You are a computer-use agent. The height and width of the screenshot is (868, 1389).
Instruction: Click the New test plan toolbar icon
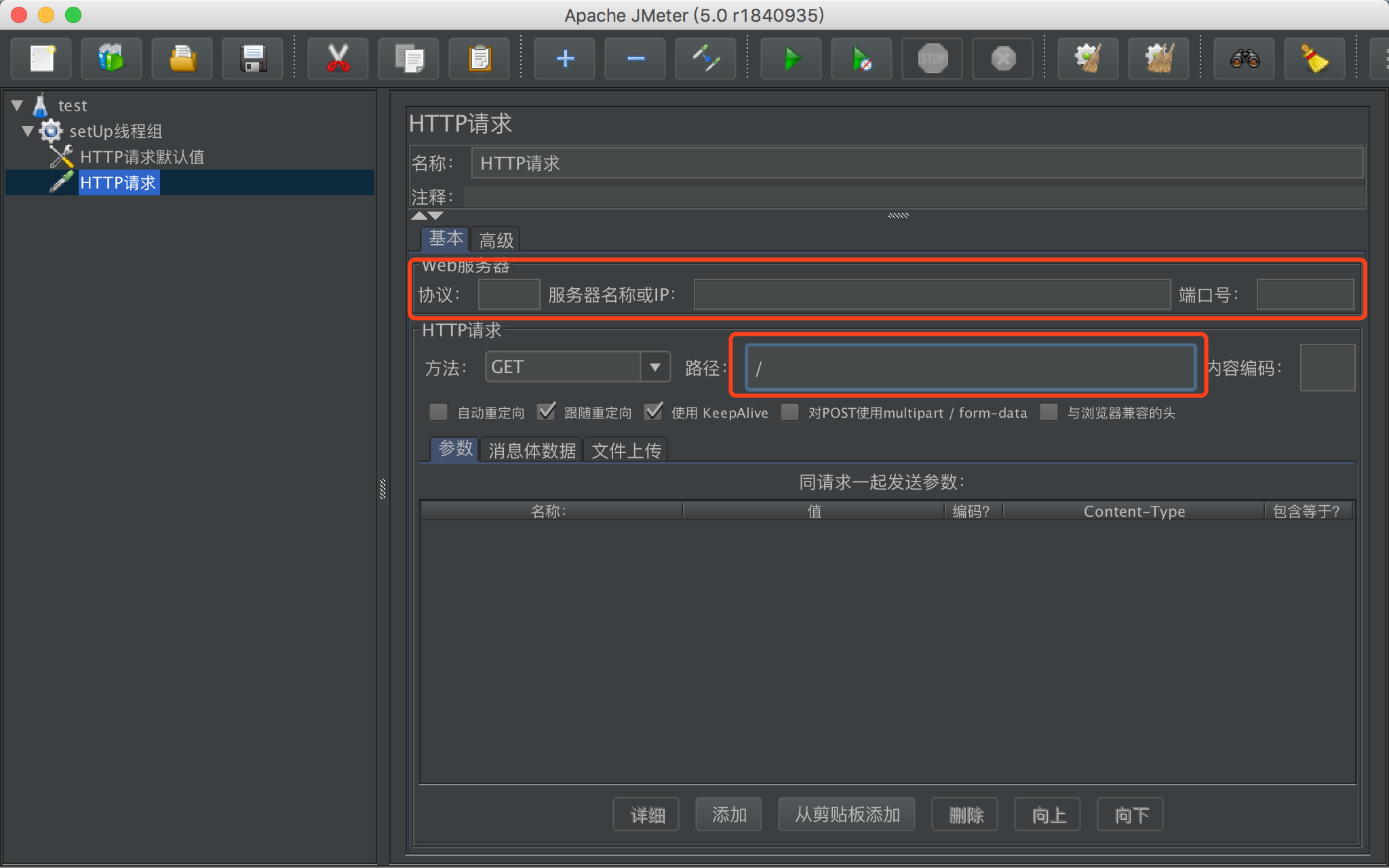[41, 58]
